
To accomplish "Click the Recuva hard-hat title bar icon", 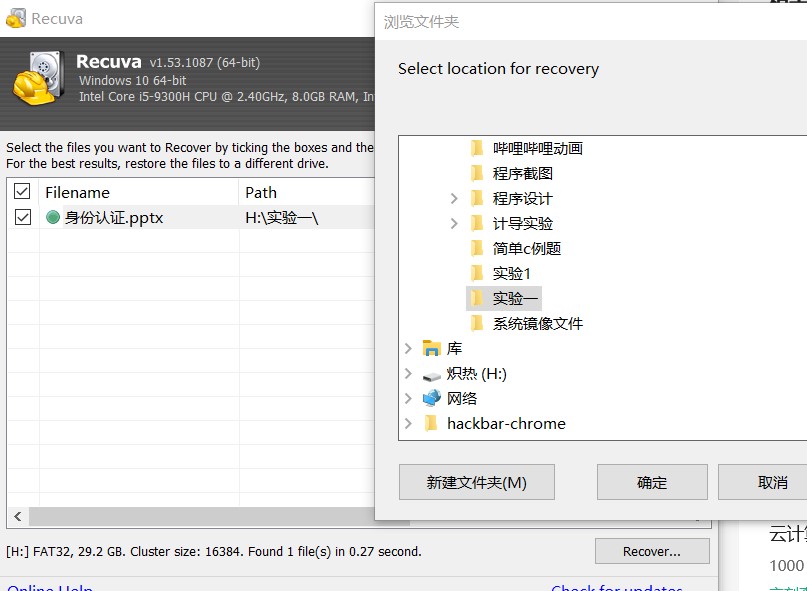I will pyautogui.click(x=15, y=19).
